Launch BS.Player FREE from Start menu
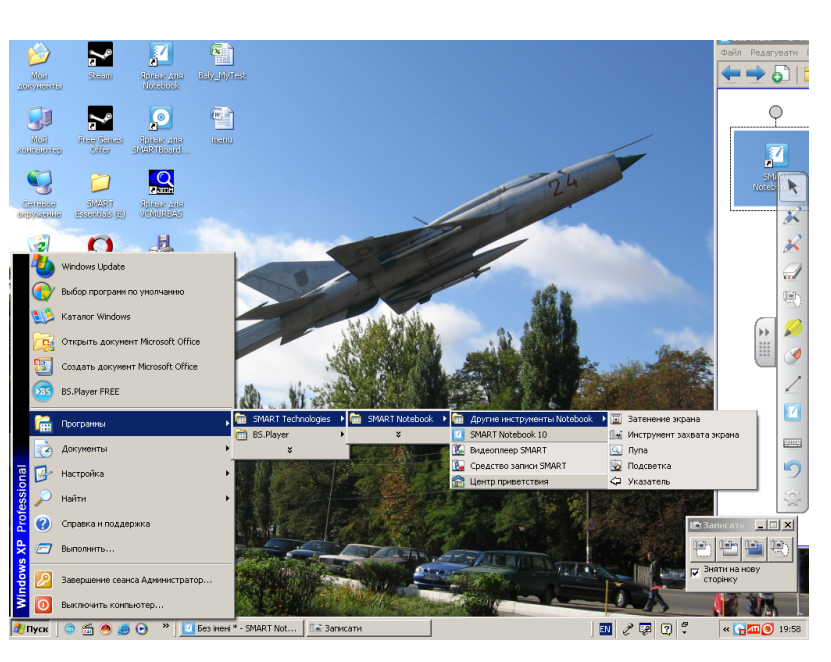Image resolution: width=831 pixels, height=662 pixels. [132, 391]
